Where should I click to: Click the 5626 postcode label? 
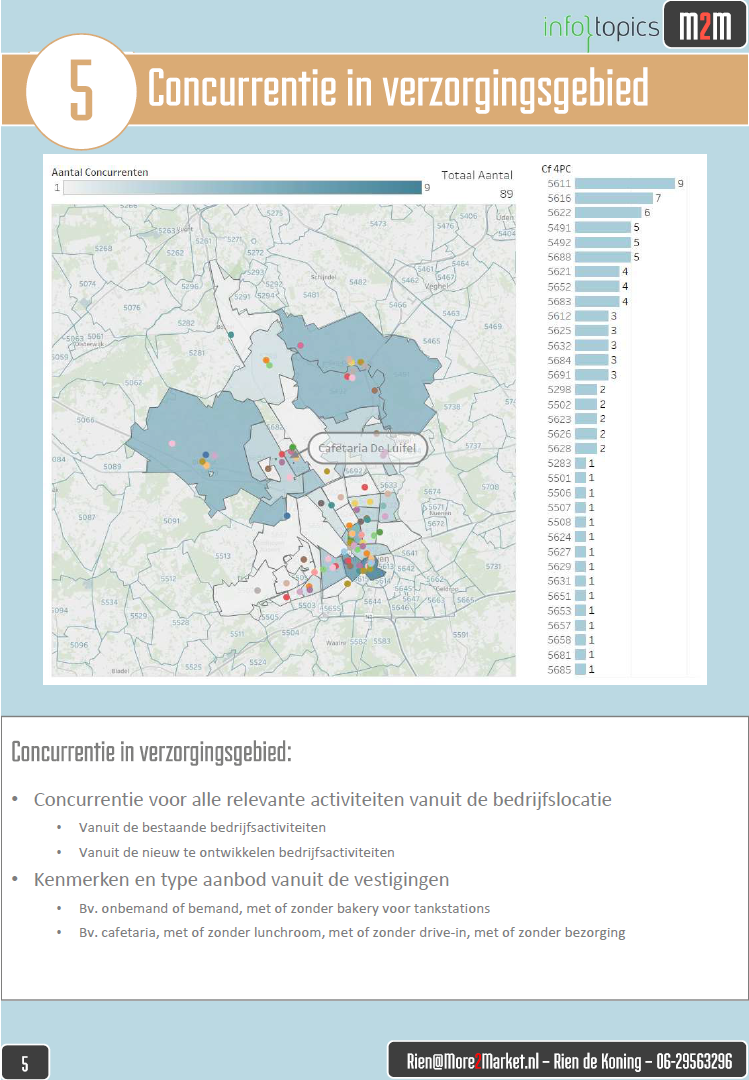pos(559,434)
